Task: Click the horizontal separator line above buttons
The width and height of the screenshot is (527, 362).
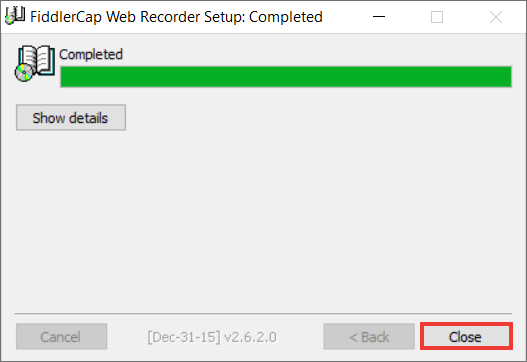Action: (x=264, y=314)
